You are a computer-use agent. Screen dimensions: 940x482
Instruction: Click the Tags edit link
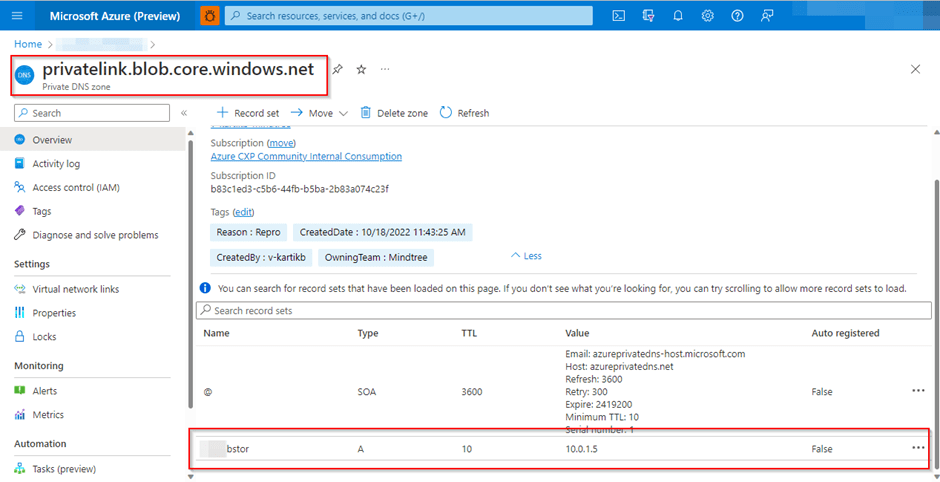[x=243, y=212]
